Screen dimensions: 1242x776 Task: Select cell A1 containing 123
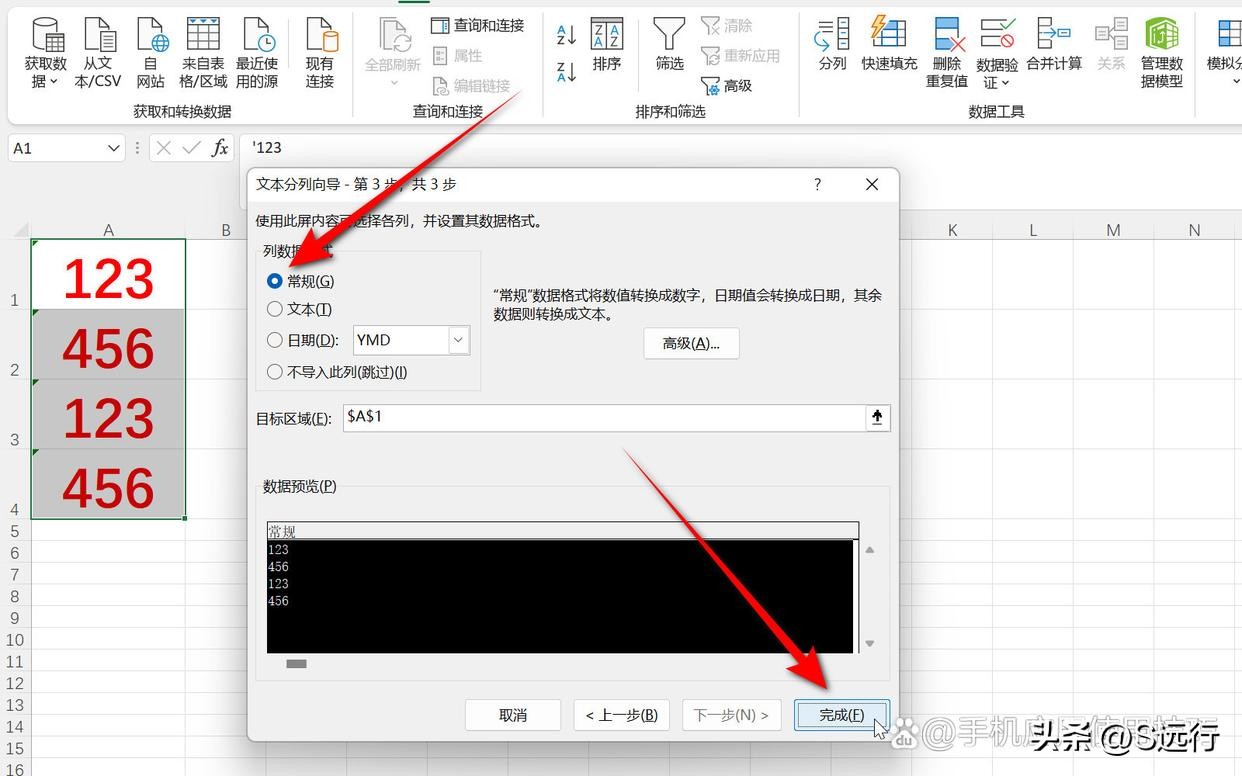pos(108,275)
